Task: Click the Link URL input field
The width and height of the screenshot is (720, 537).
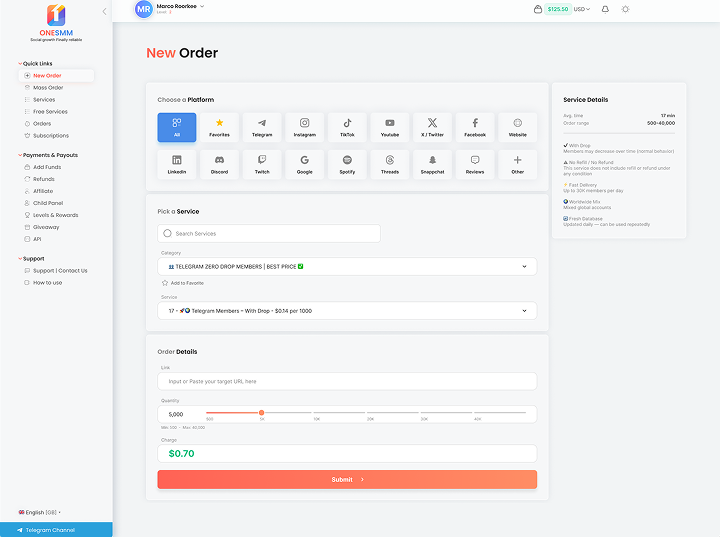Action: (x=347, y=381)
